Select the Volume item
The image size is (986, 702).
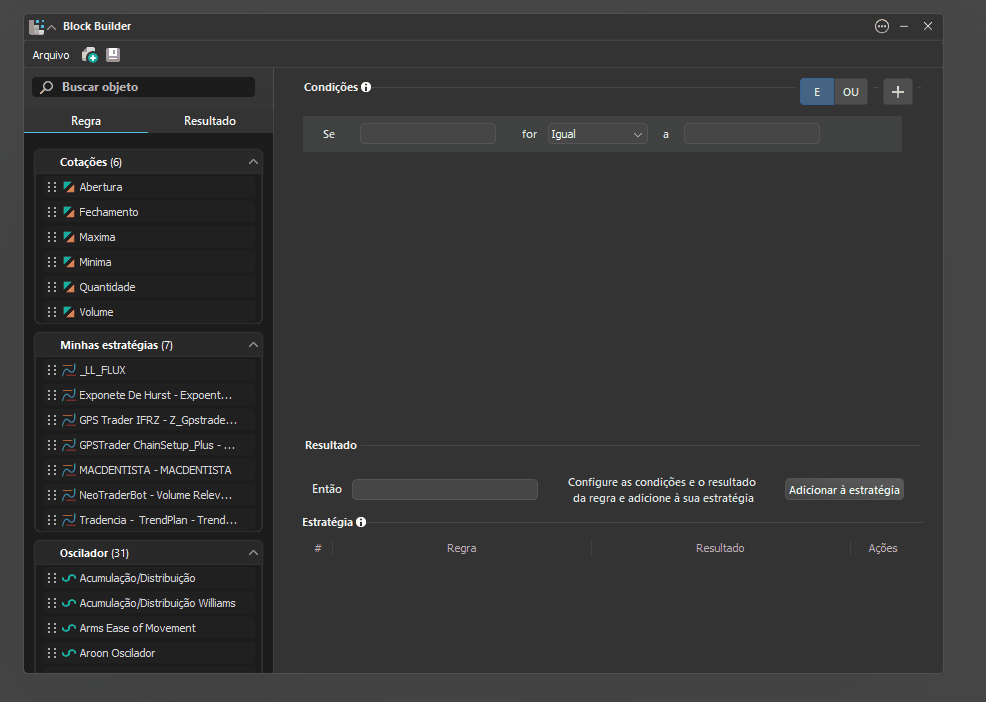150,312
